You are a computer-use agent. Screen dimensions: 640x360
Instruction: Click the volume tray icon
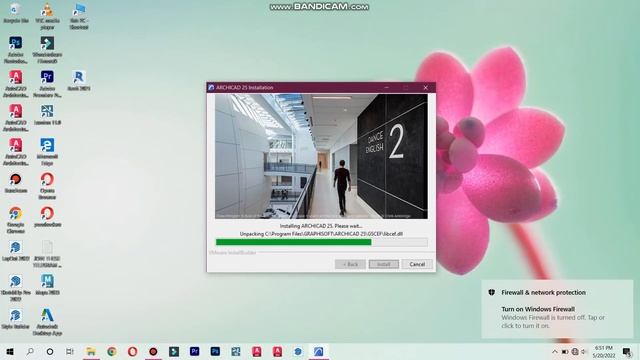(x=584, y=351)
